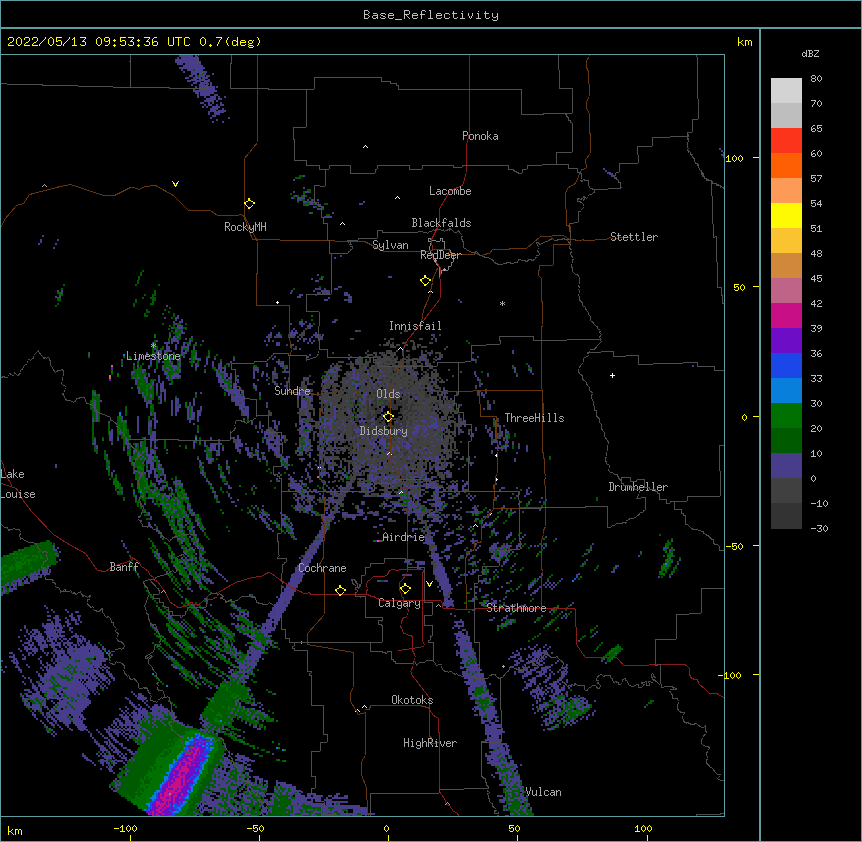Click the Base_Reflectivity title

pos(431,15)
